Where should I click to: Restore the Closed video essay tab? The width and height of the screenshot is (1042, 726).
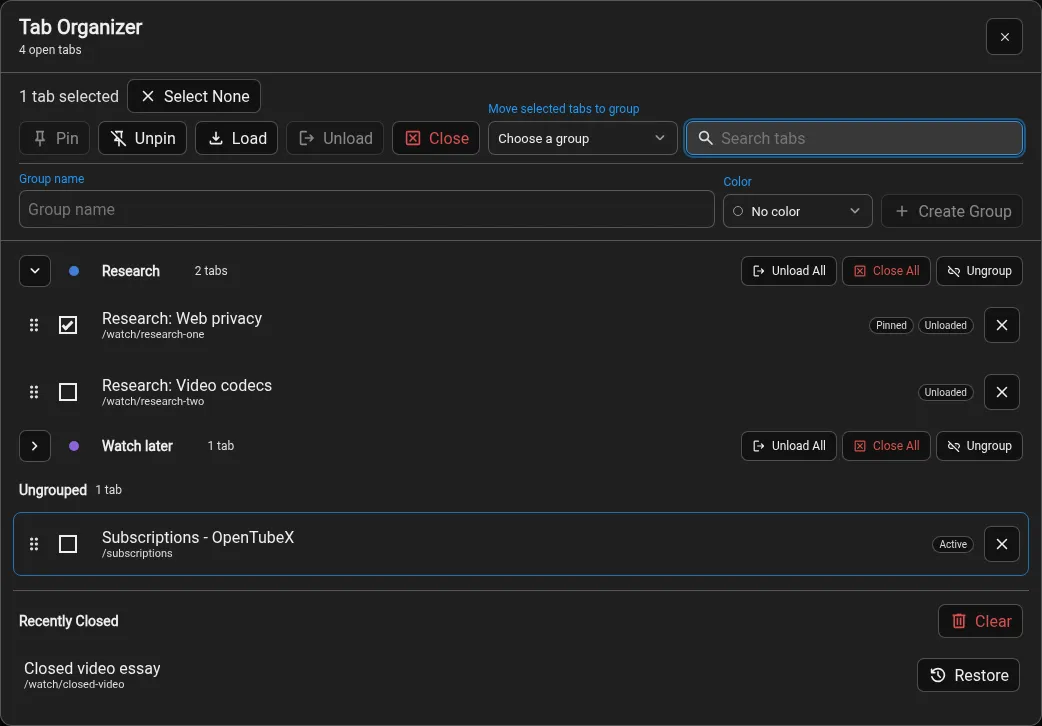[x=968, y=675]
